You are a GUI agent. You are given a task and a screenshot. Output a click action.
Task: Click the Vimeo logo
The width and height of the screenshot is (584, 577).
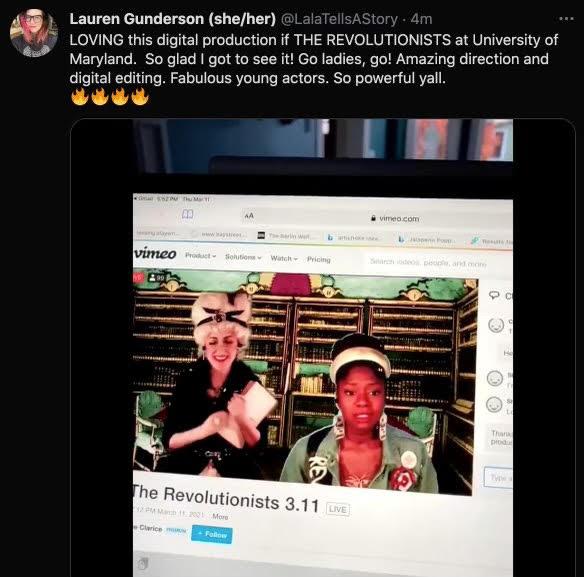click(x=155, y=253)
